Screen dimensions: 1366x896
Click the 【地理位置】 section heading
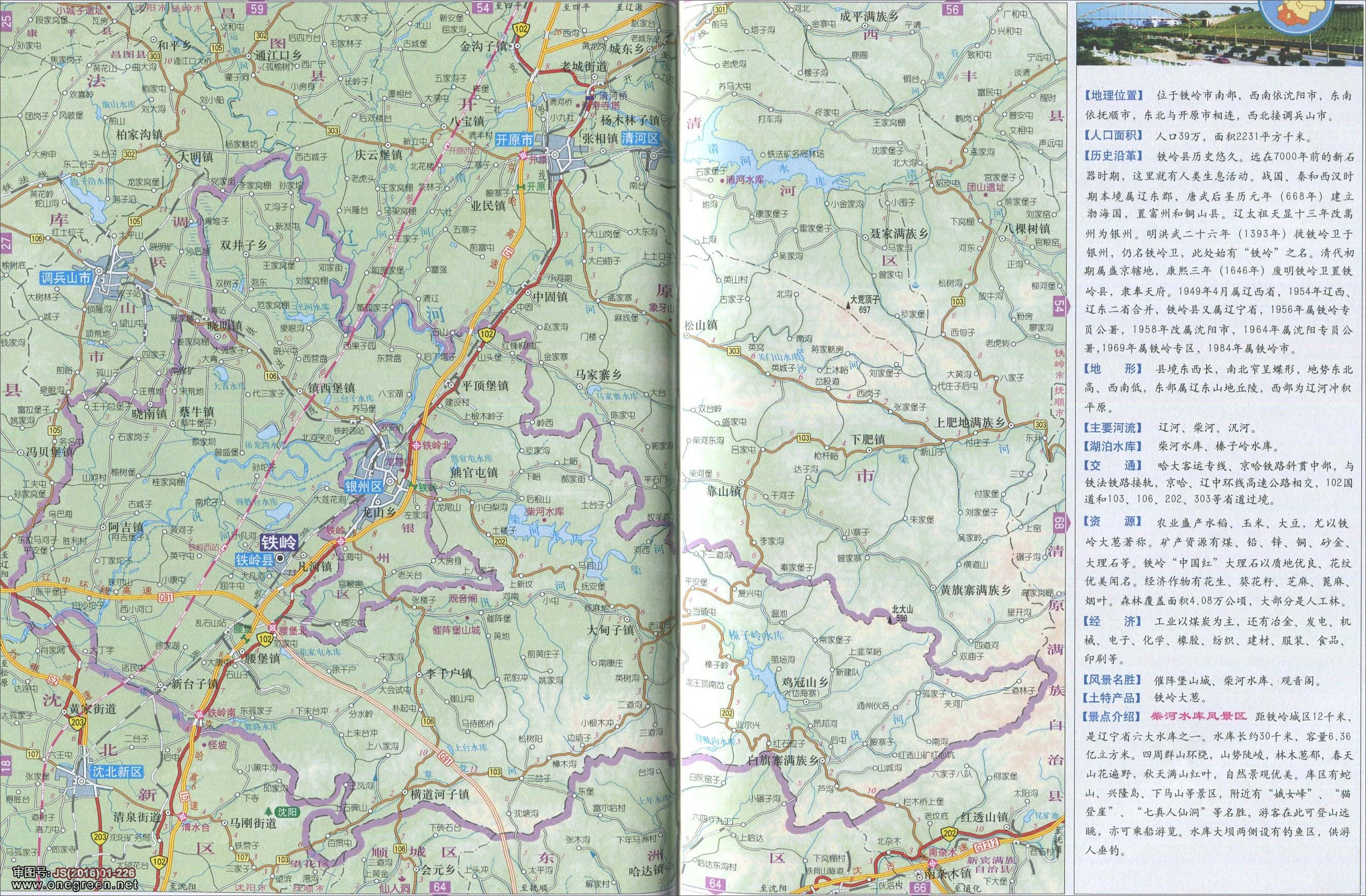point(1113,95)
